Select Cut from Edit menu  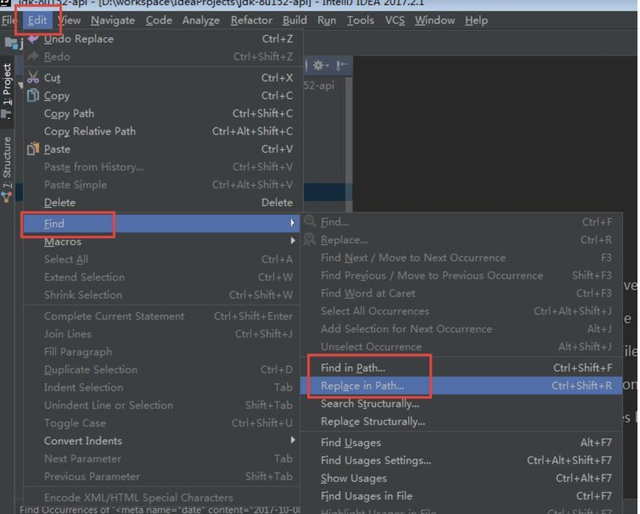pyautogui.click(x=162, y=78)
